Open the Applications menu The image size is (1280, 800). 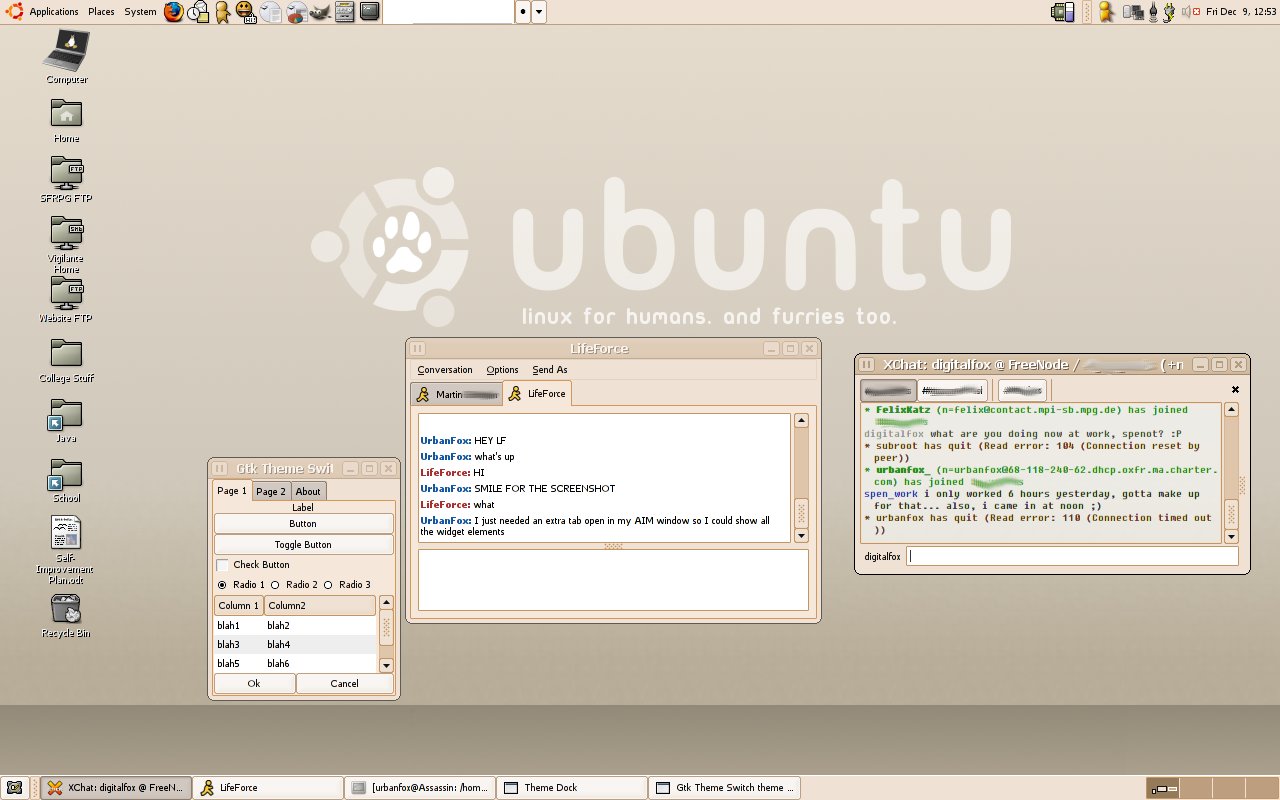pos(54,12)
